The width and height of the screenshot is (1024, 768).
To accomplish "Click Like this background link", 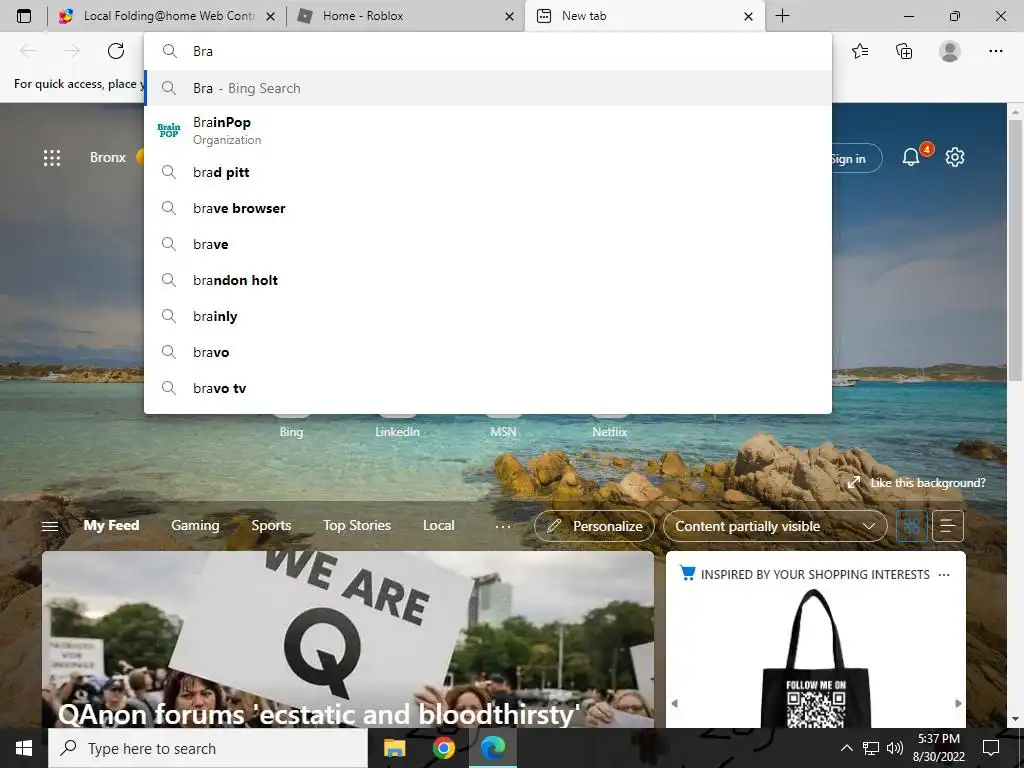I will 927,483.
